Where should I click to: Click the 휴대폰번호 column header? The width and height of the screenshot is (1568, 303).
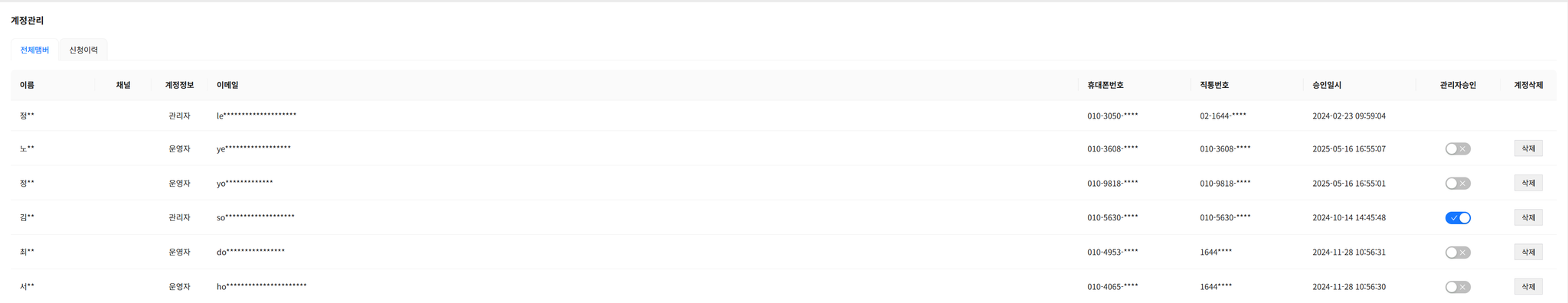(1106, 85)
